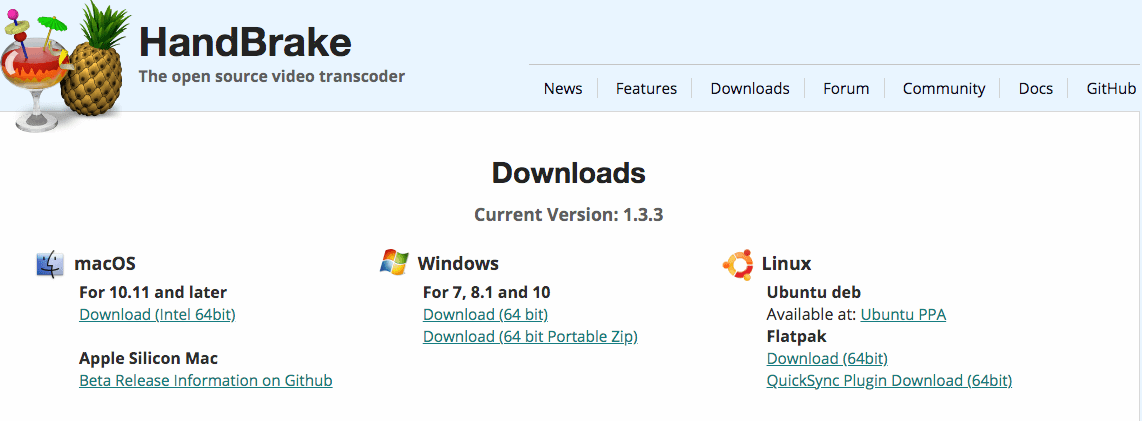The width and height of the screenshot is (1142, 421).
Task: Click the Windows section heading
Action: point(458,264)
